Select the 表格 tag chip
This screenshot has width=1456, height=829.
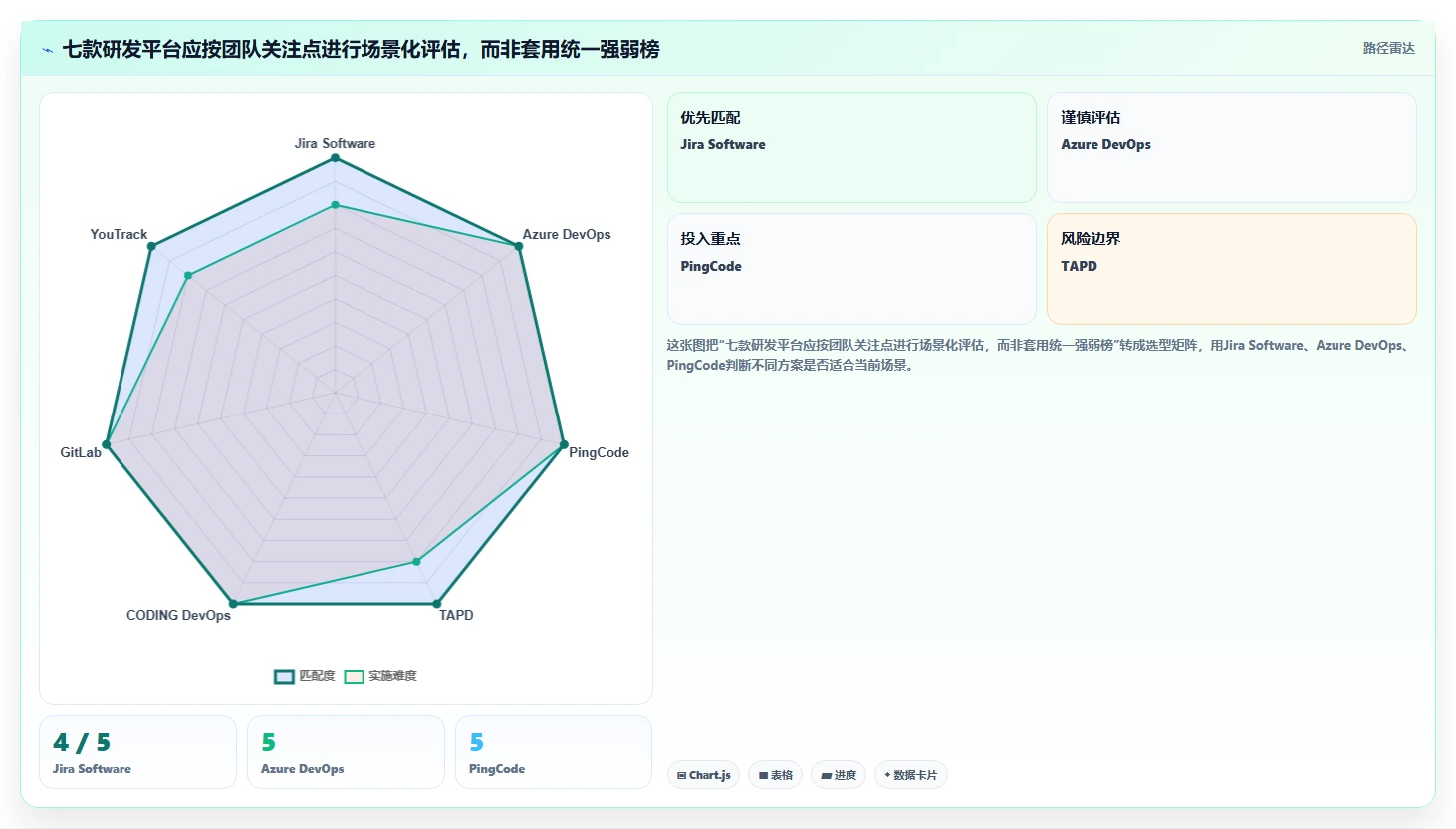click(776, 775)
